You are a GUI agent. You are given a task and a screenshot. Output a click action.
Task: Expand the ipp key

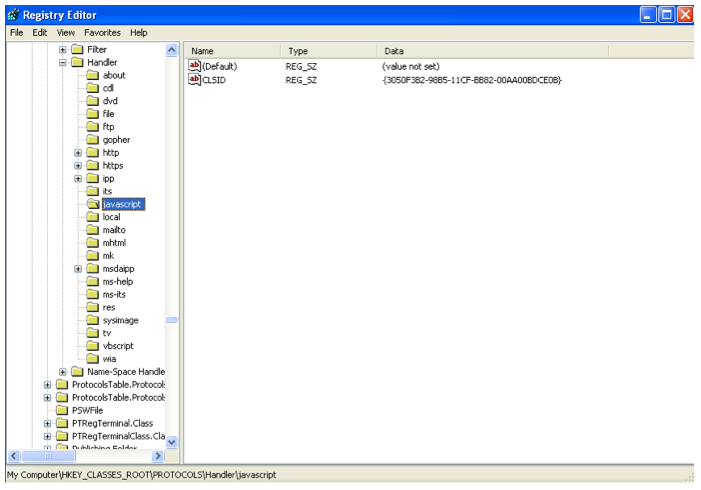[x=78, y=179]
